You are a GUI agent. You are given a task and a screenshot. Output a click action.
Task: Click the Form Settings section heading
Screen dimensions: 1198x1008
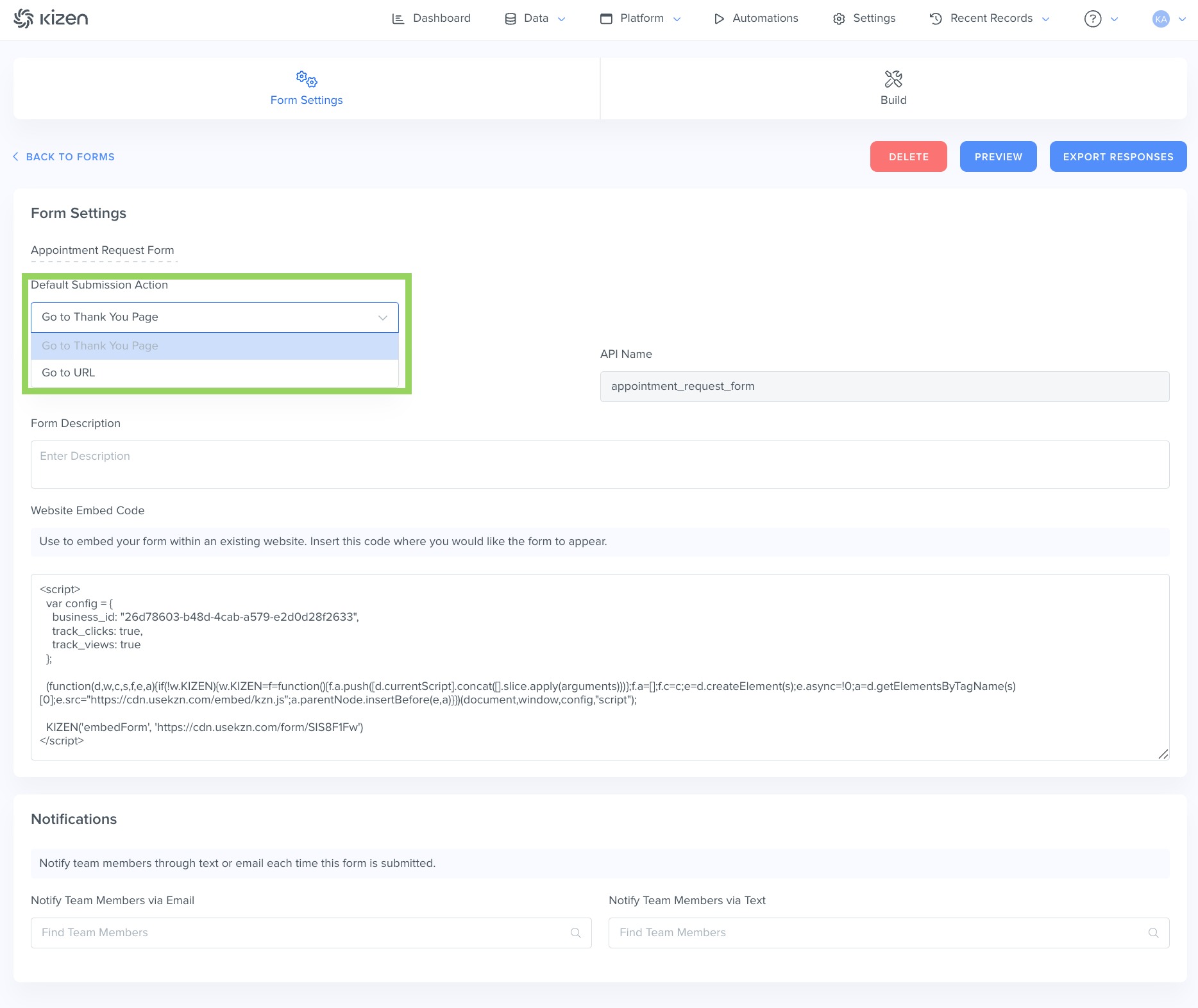click(x=78, y=214)
